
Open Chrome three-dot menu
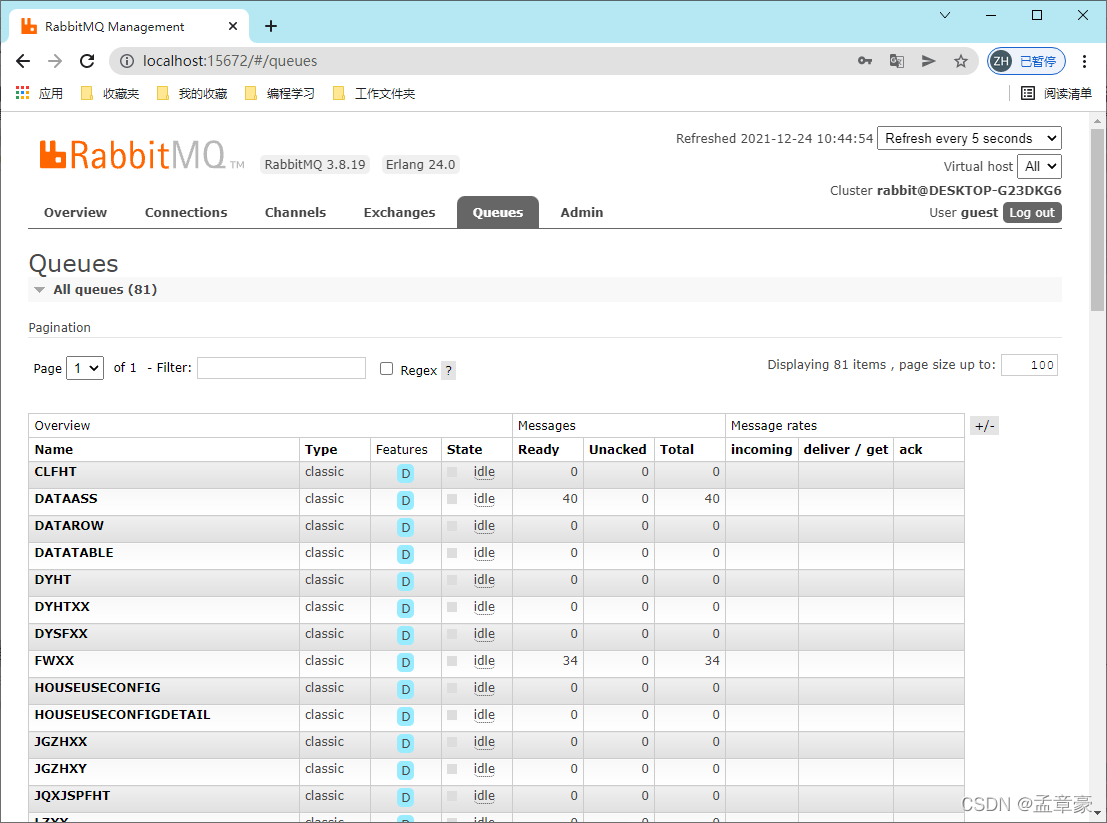tap(1085, 61)
